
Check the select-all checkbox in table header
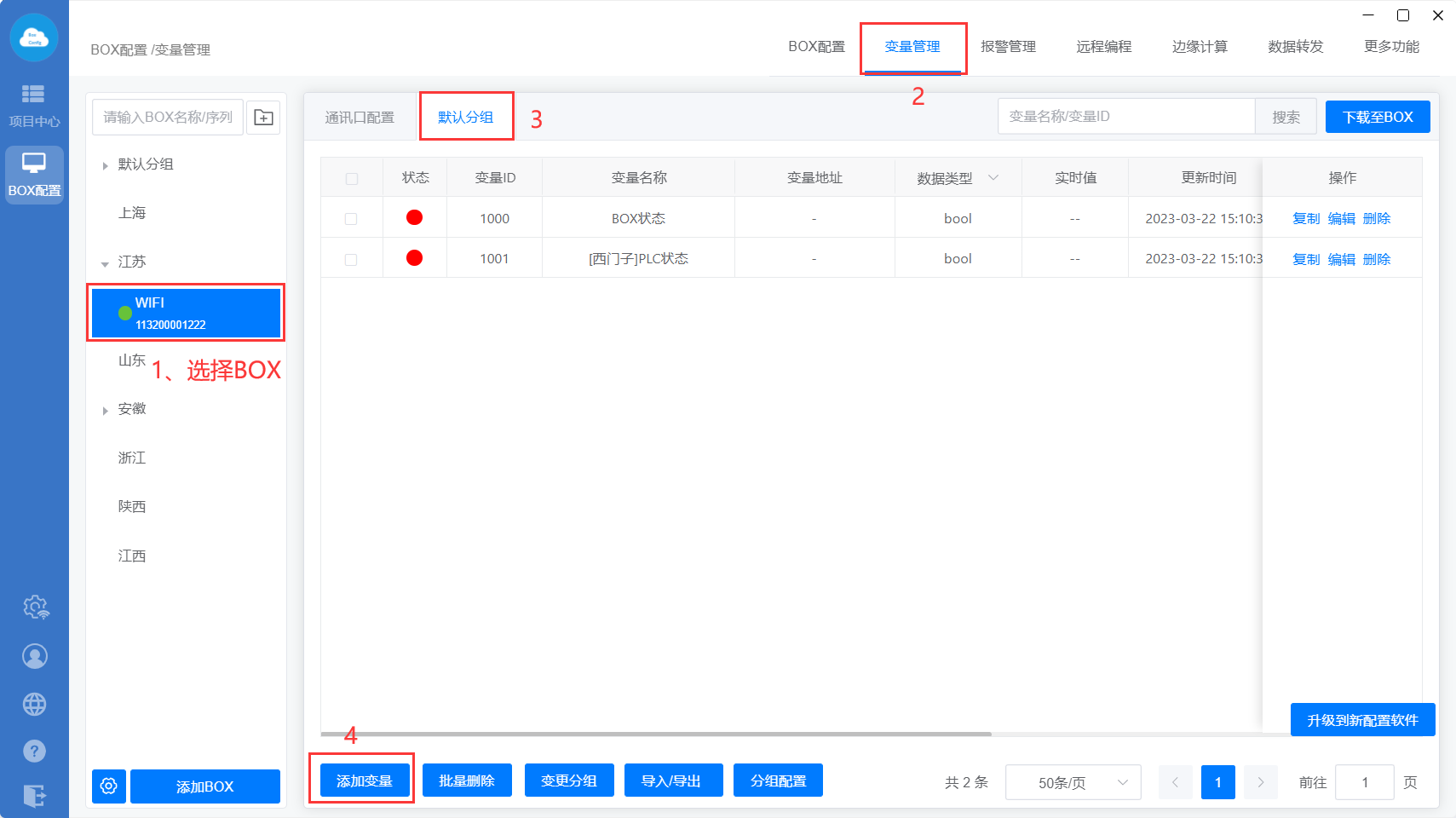(x=351, y=179)
